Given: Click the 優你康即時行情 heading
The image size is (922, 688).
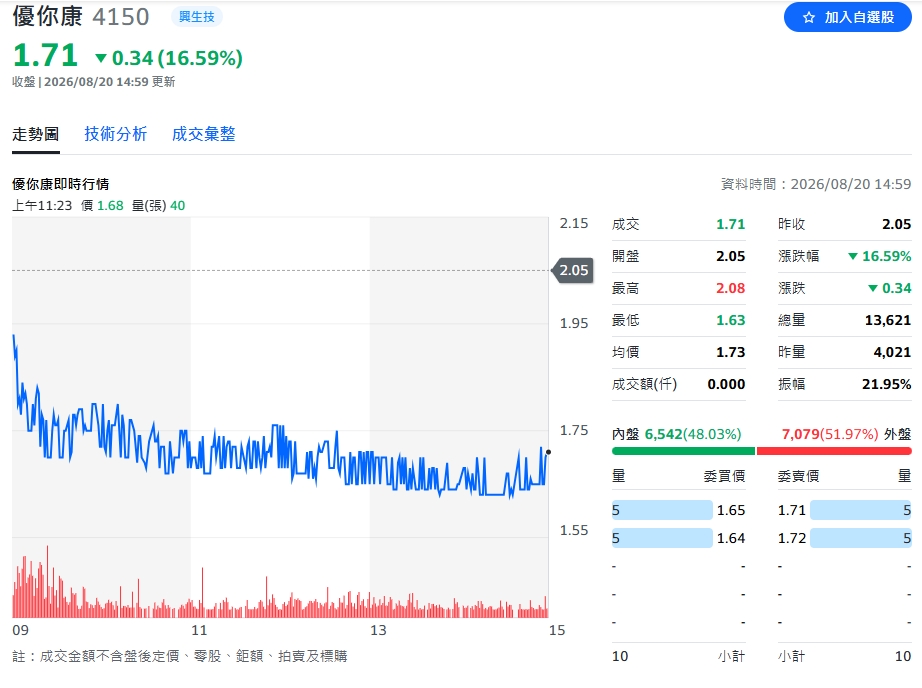Looking at the screenshot, I should (x=61, y=184).
